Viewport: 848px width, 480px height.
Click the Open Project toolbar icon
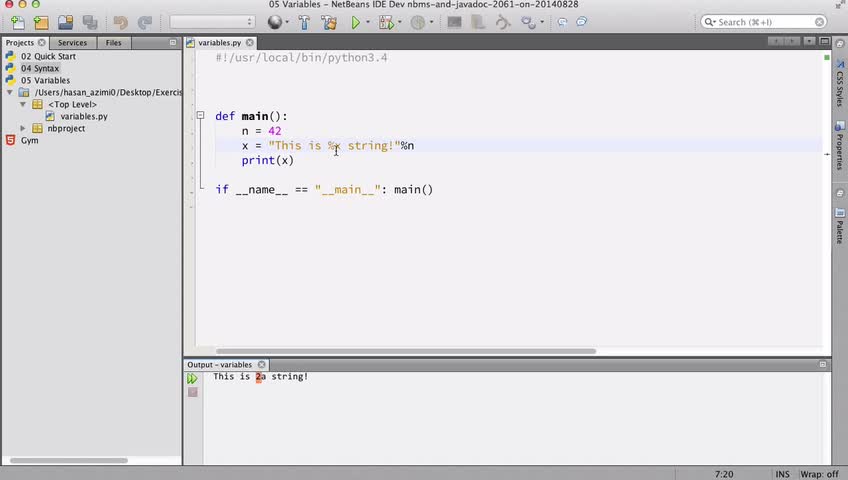click(65, 22)
